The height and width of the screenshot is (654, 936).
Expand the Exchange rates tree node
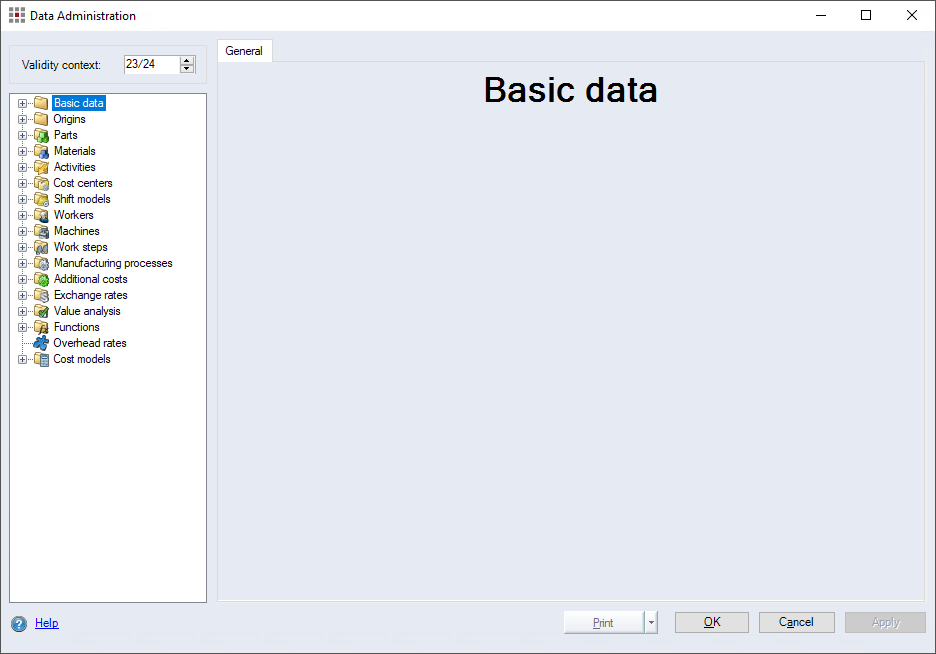(x=23, y=295)
